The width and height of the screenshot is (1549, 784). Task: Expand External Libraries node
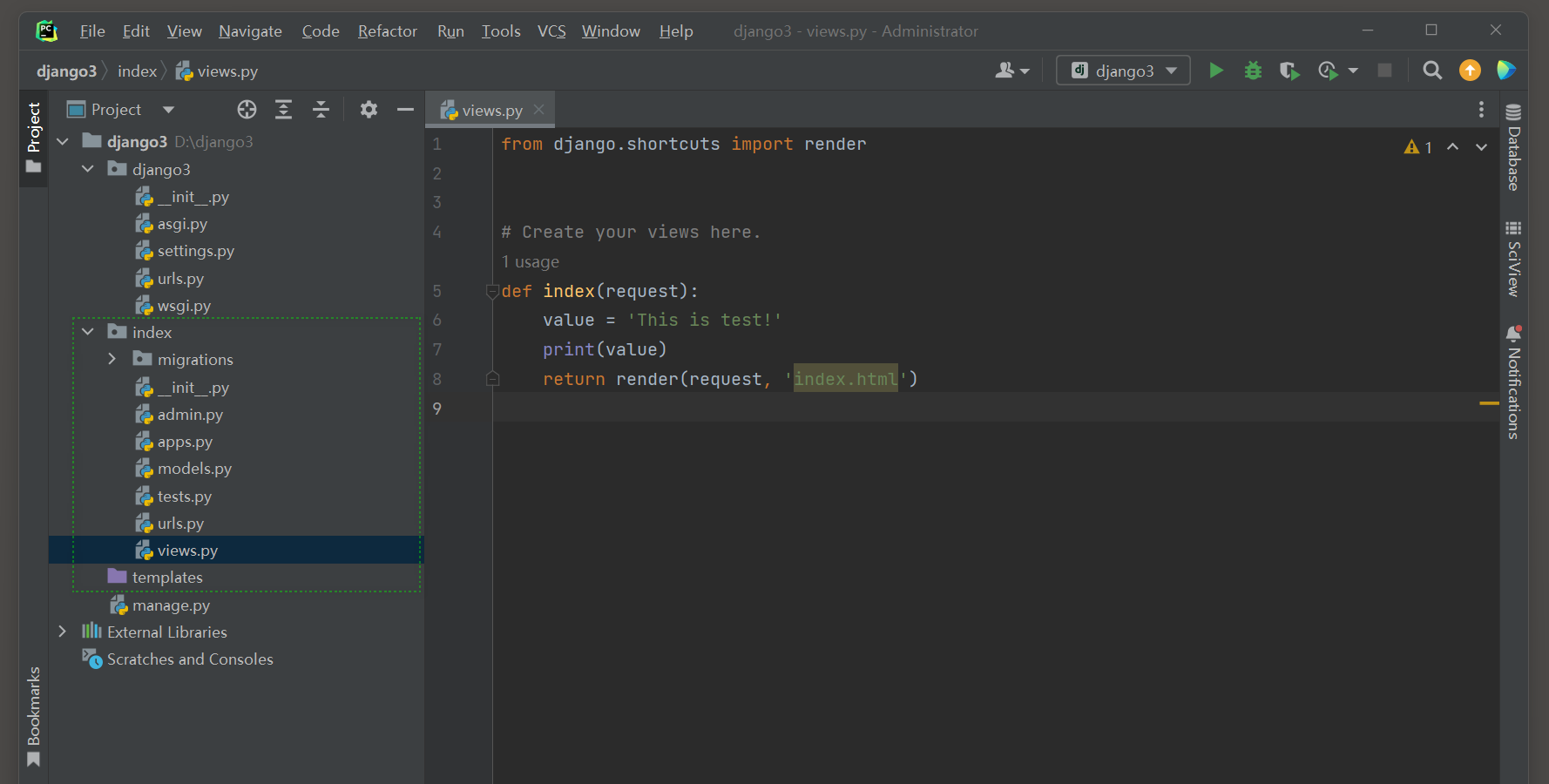click(63, 632)
